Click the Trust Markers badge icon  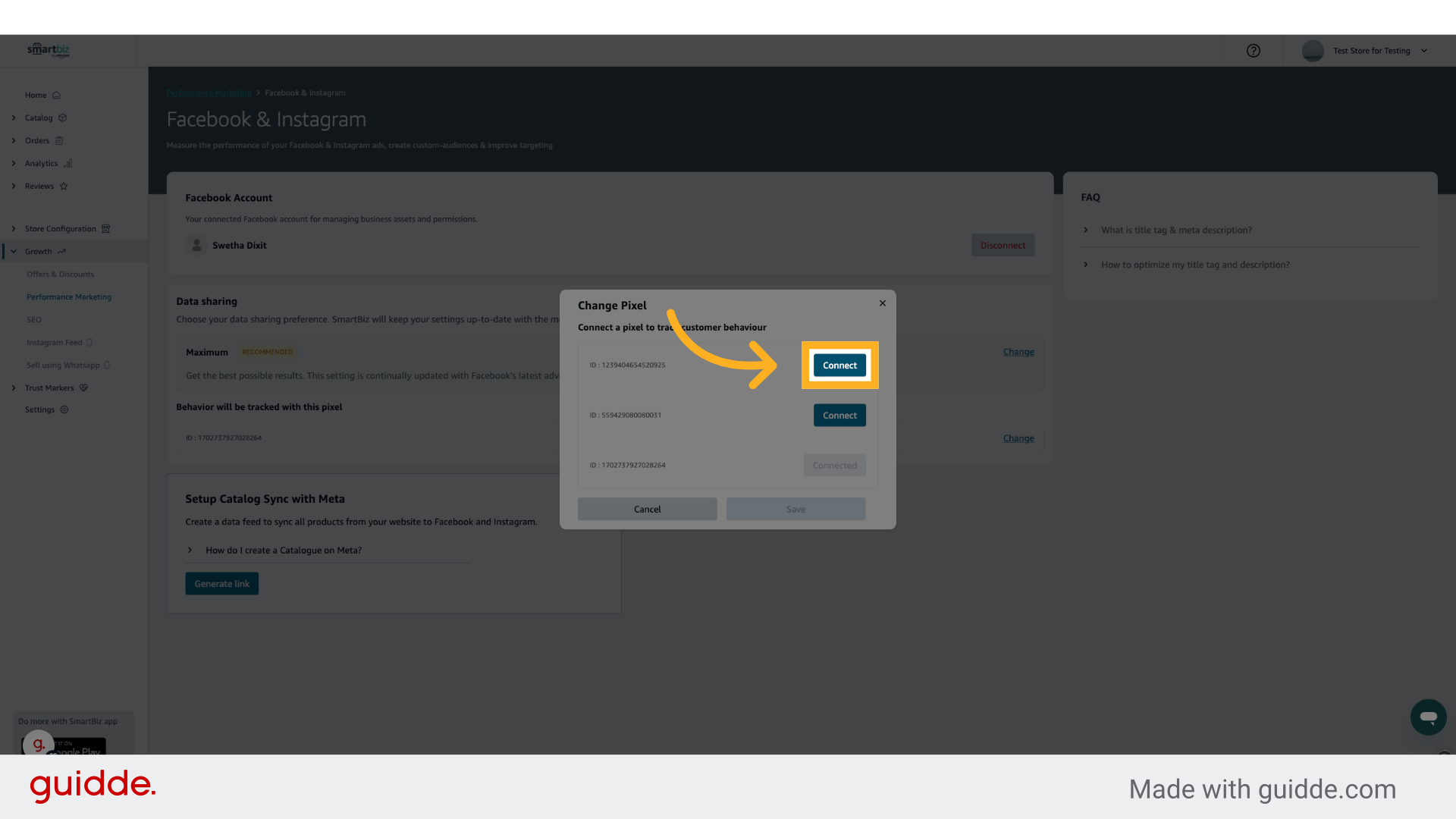pos(84,388)
